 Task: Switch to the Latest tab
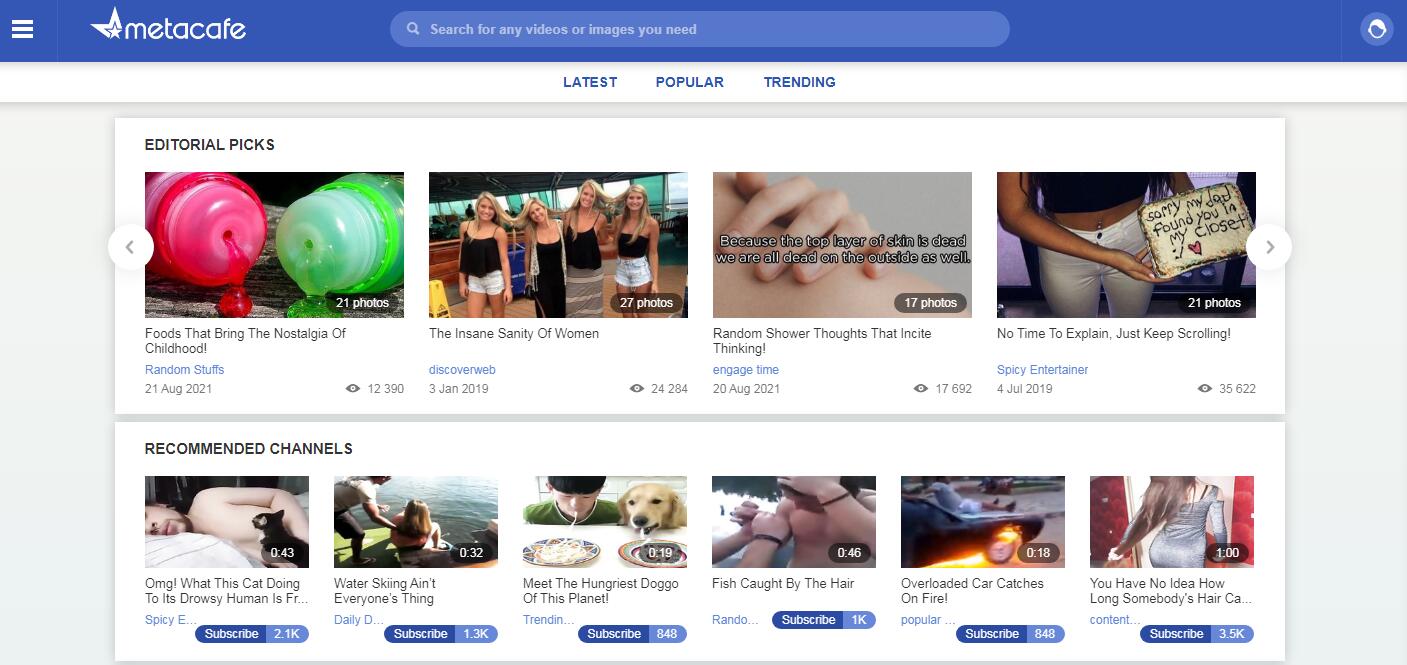(x=590, y=82)
